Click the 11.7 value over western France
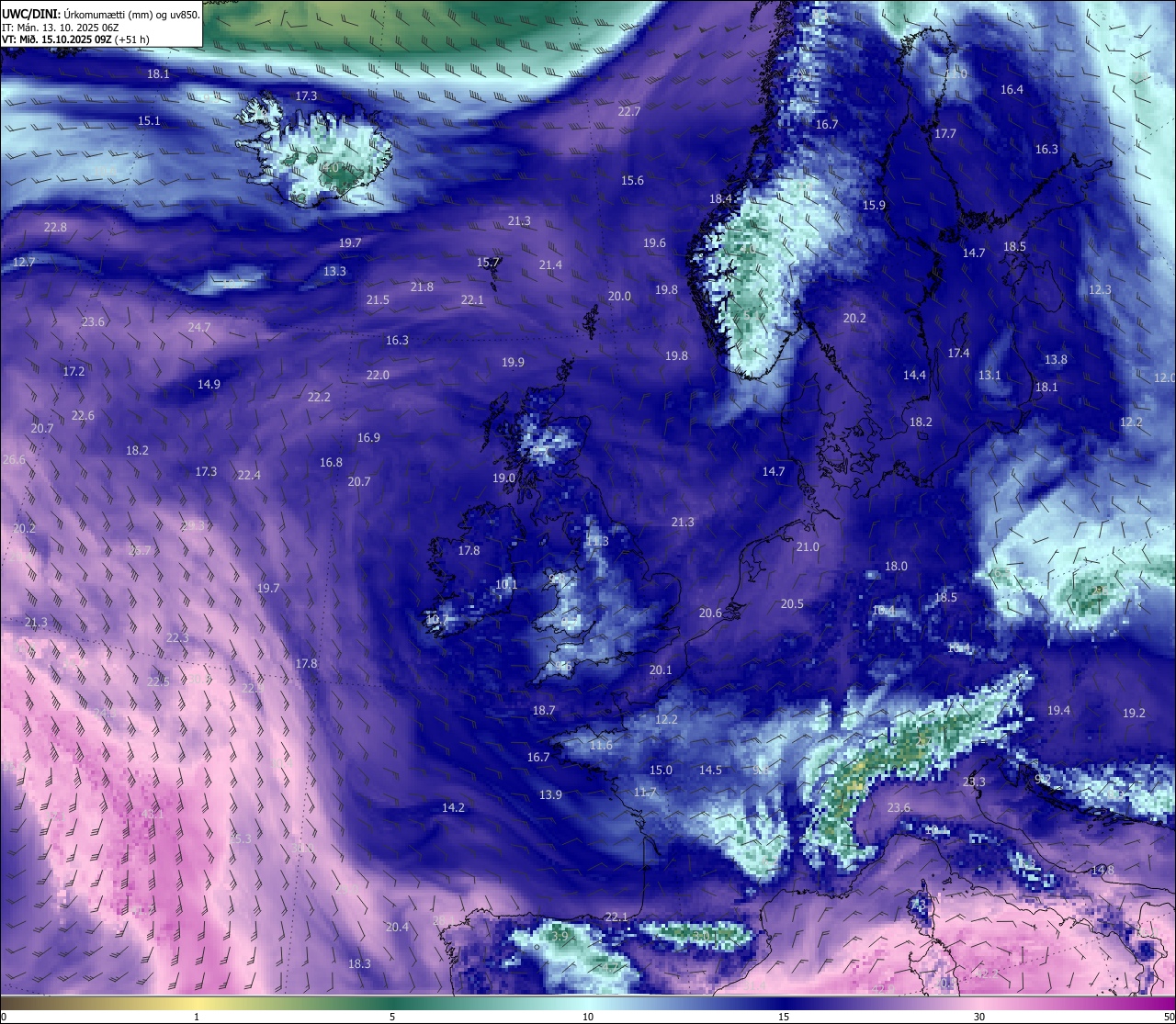This screenshot has height=1024, width=1176. [x=645, y=793]
